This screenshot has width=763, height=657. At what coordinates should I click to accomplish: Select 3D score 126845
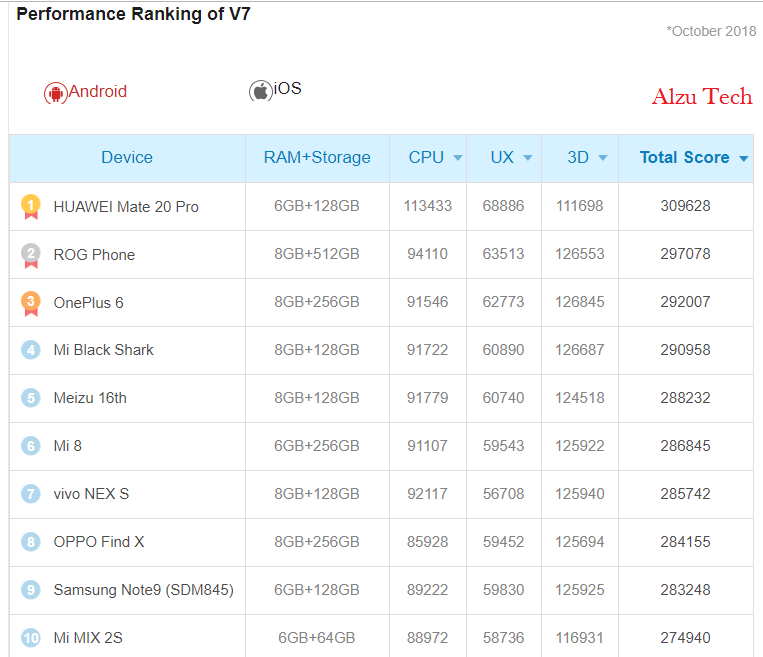pyautogui.click(x=580, y=302)
